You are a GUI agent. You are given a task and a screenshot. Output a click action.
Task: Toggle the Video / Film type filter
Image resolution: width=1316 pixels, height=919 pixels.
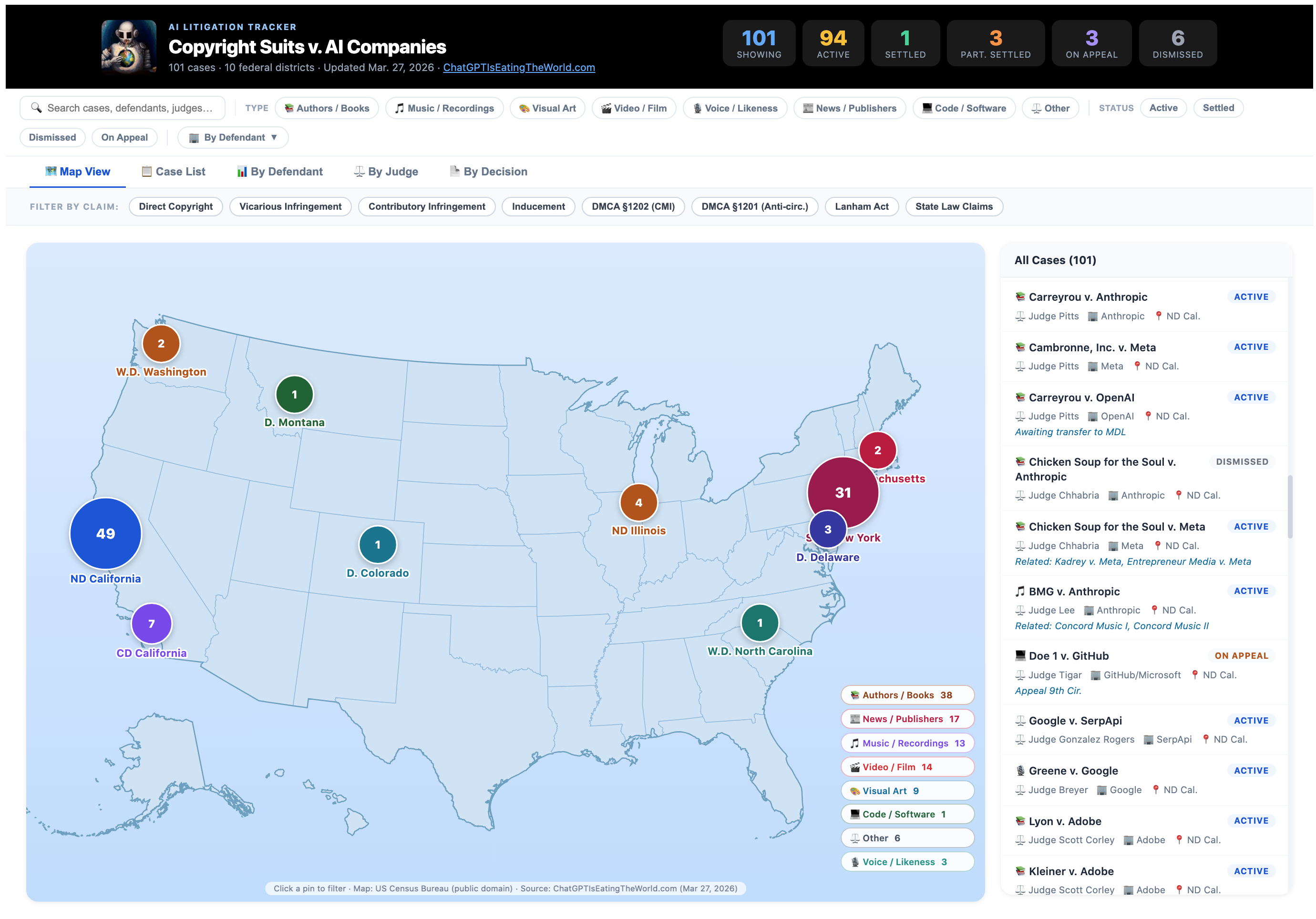pyautogui.click(x=634, y=108)
